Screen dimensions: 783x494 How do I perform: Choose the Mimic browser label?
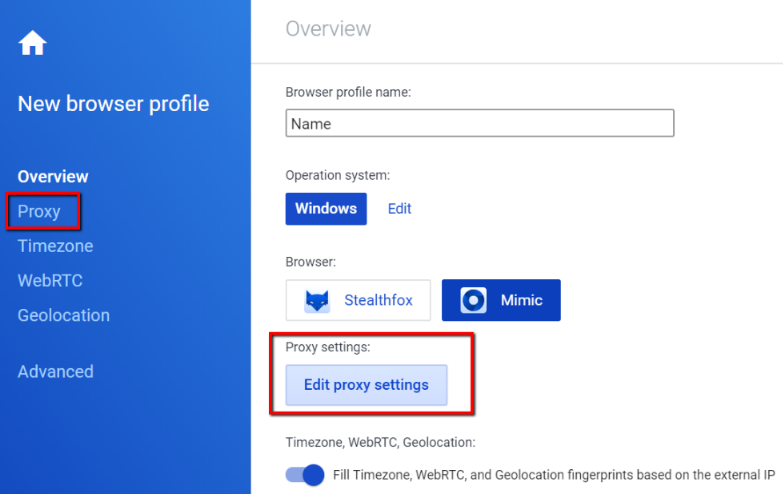(x=520, y=300)
